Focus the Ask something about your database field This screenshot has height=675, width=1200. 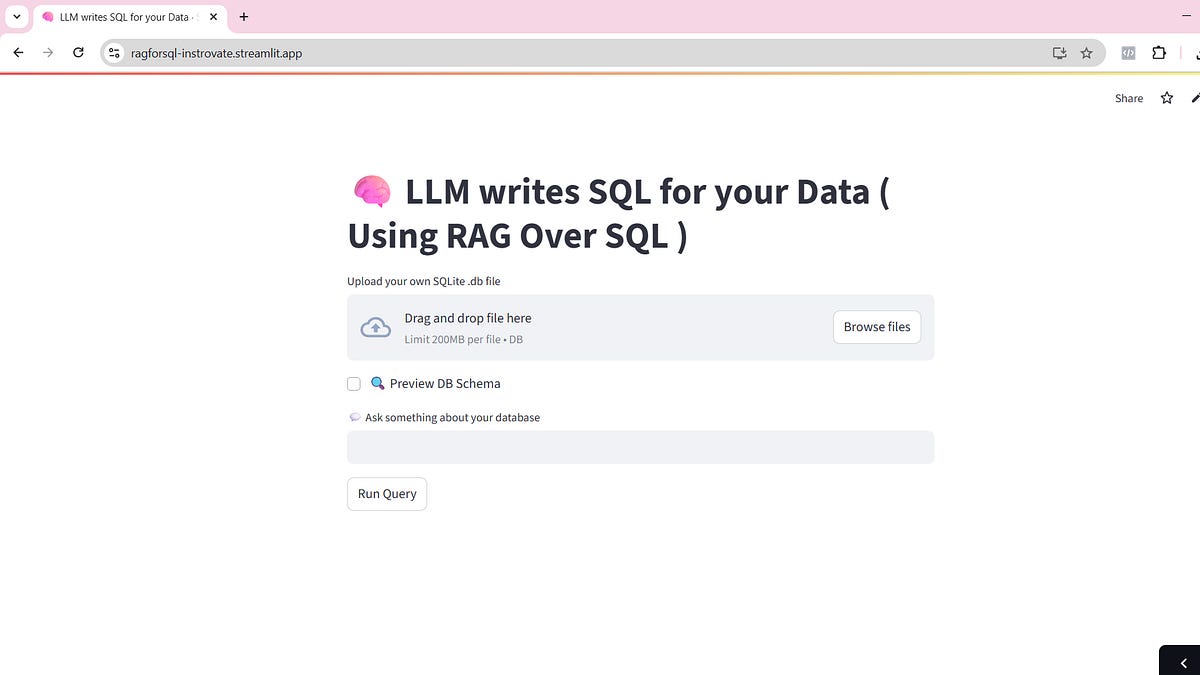pyautogui.click(x=641, y=447)
